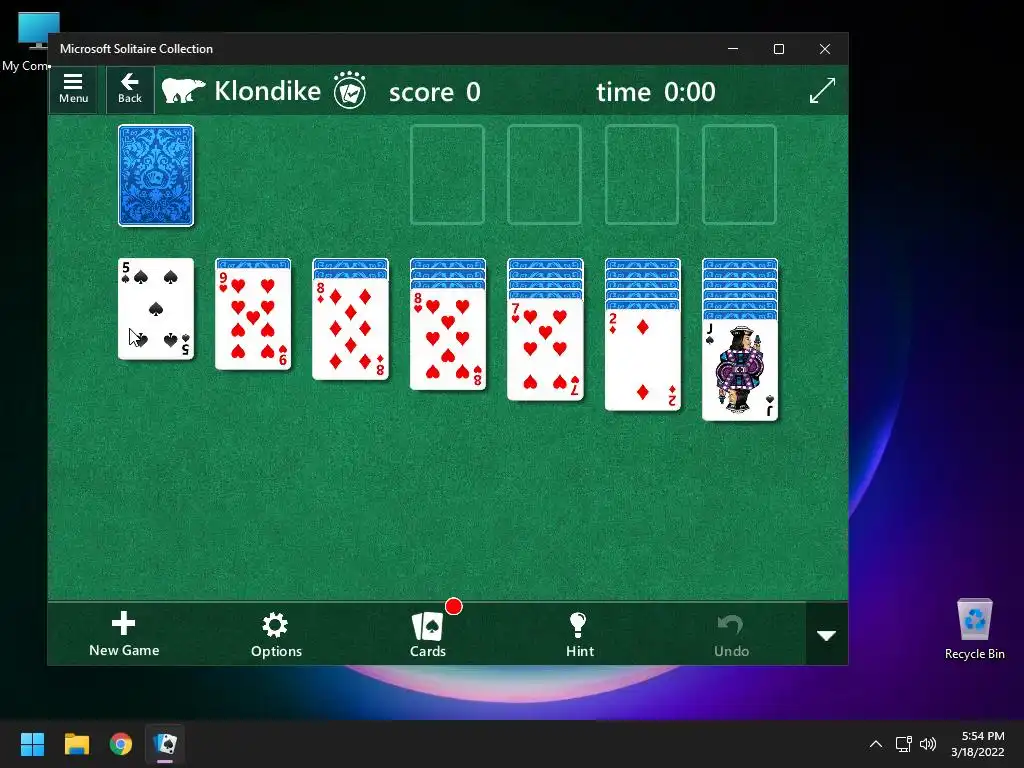Open the Cards deck chooser
The width and height of the screenshot is (1024, 768).
coord(428,635)
